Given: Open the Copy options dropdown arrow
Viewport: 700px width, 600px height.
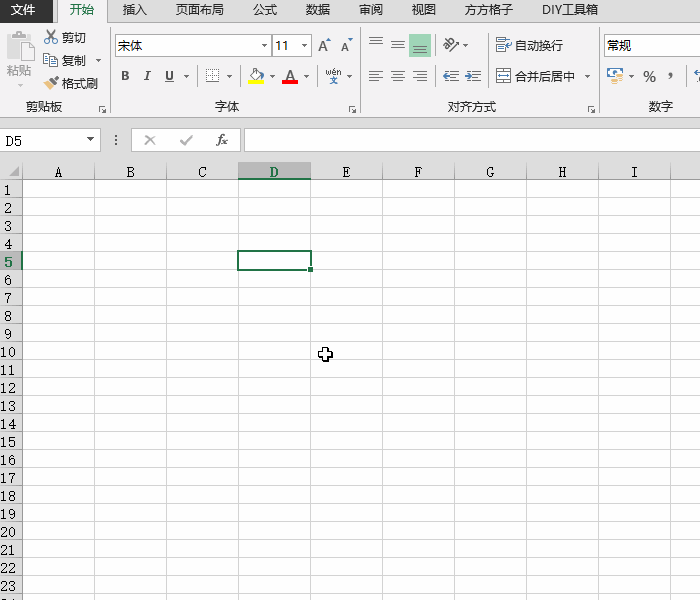Looking at the screenshot, I should pyautogui.click(x=98, y=60).
